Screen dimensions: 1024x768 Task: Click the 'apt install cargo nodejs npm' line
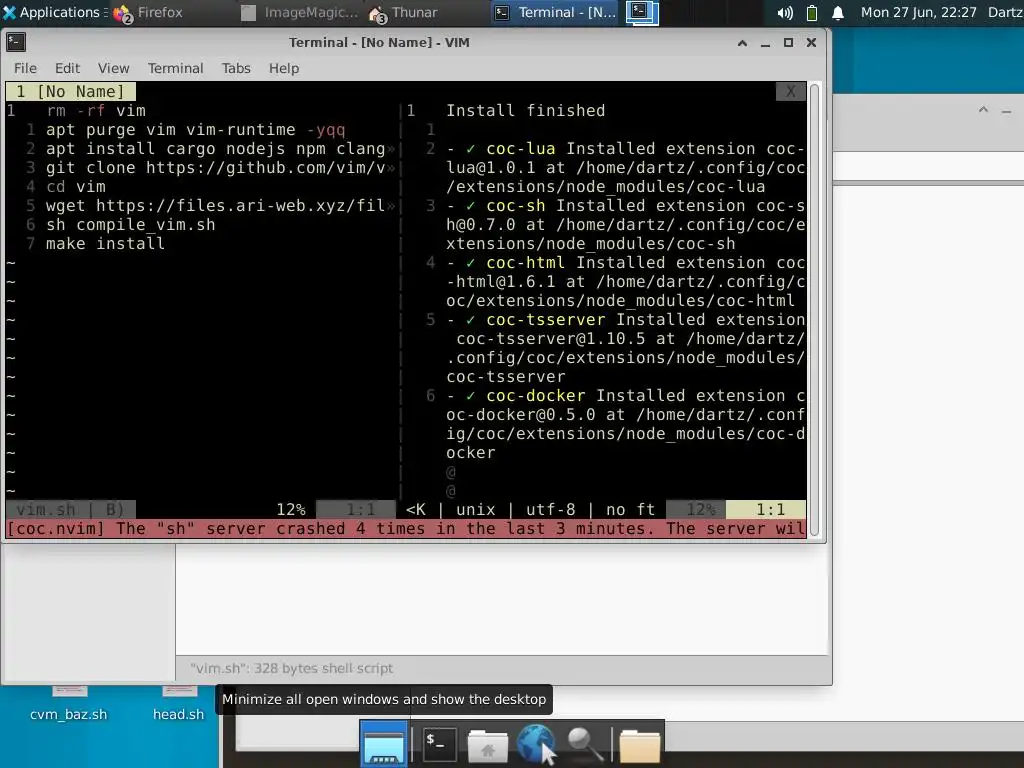coord(216,149)
